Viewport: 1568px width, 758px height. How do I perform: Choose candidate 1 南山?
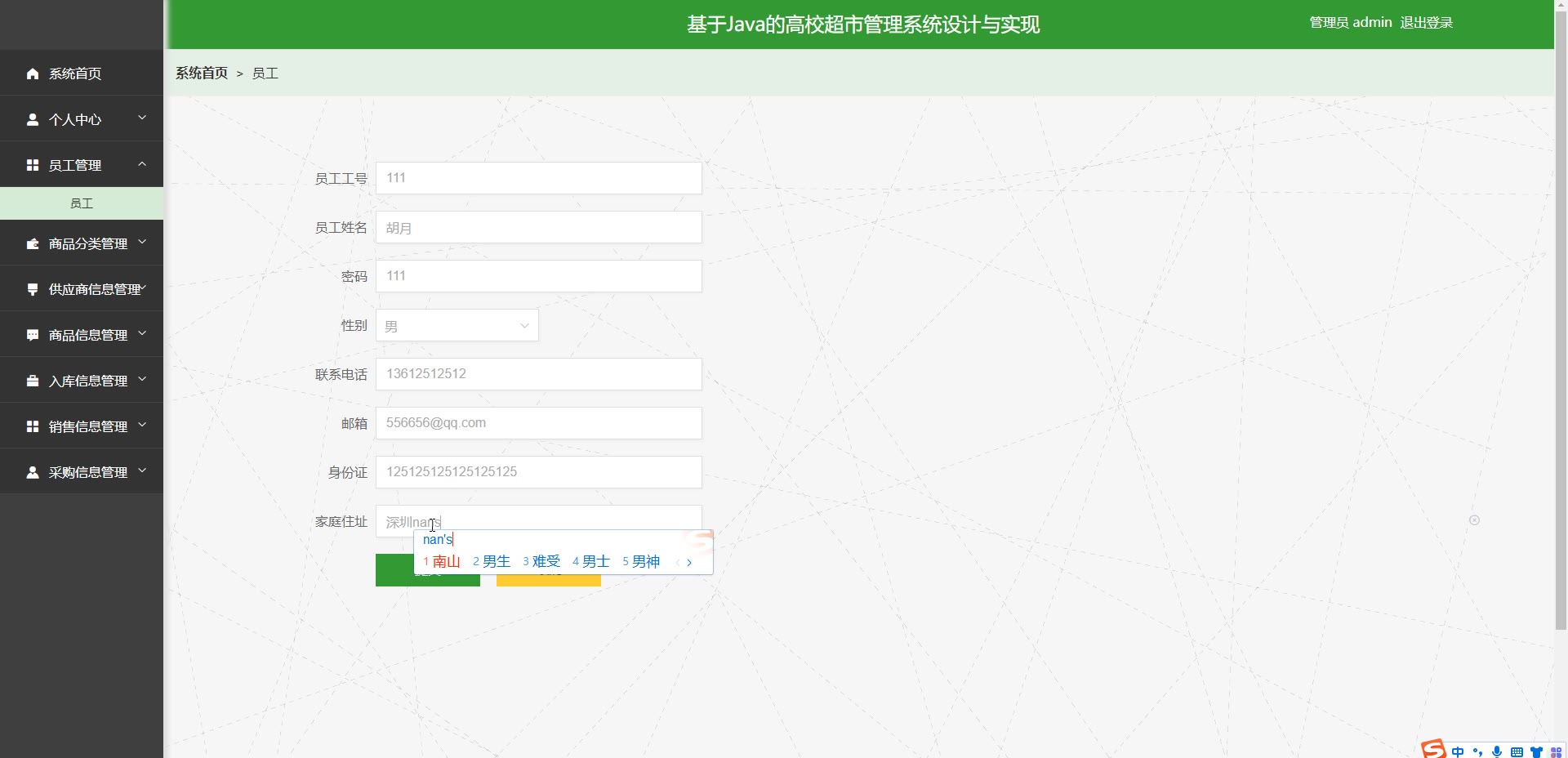point(442,562)
